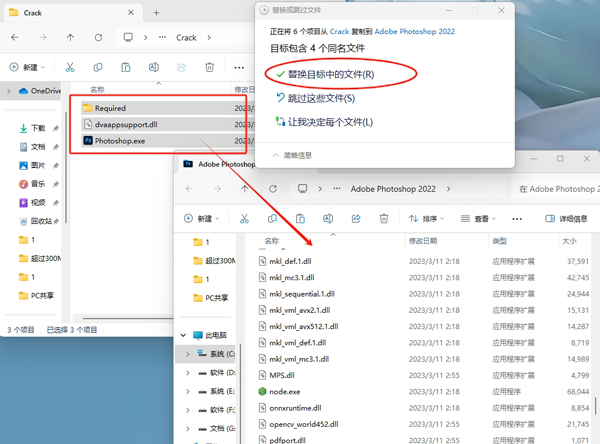Select Required folder in Crack window
600x444 pixels.
(163, 108)
